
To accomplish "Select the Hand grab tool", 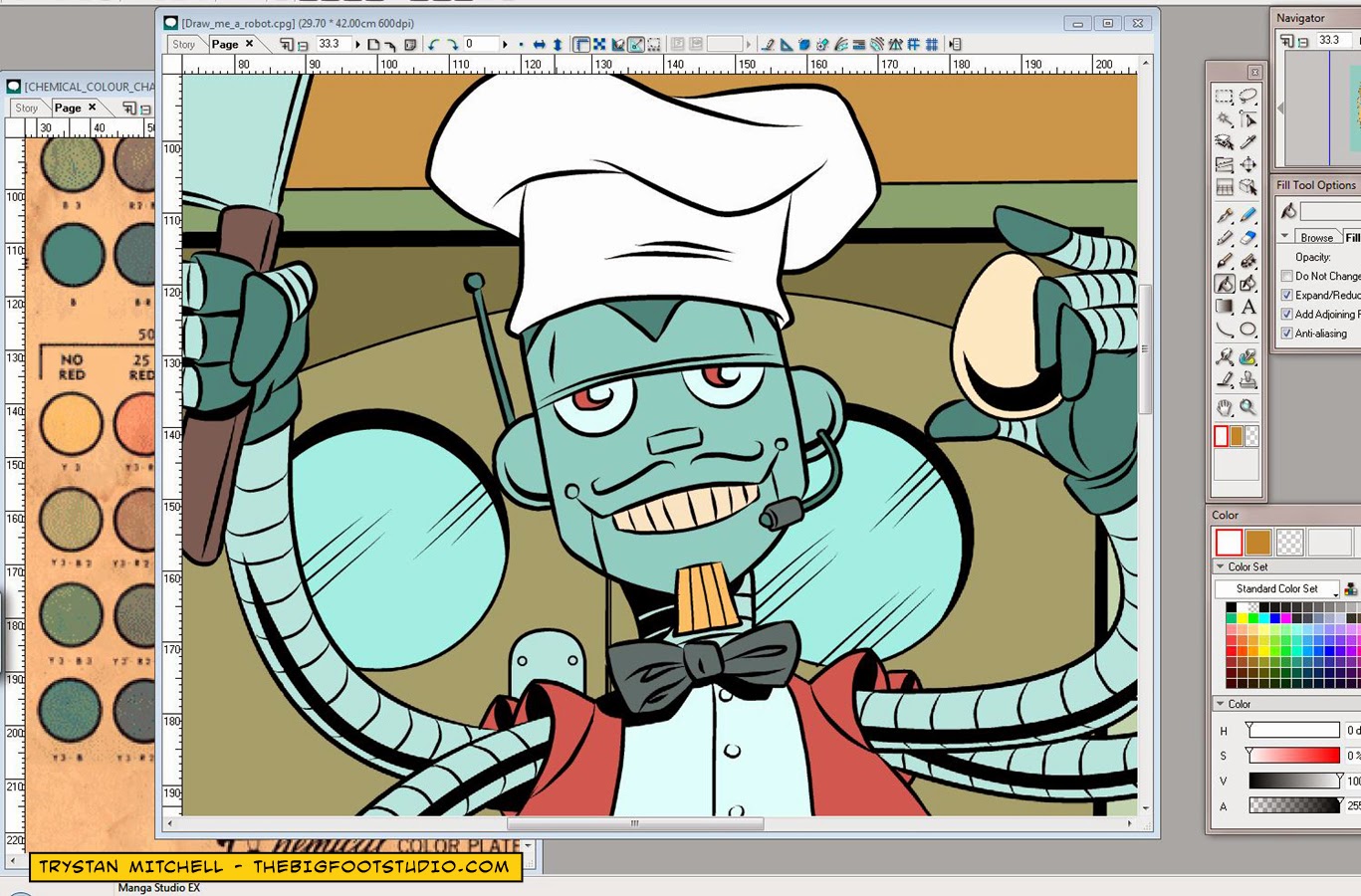I will [1225, 407].
